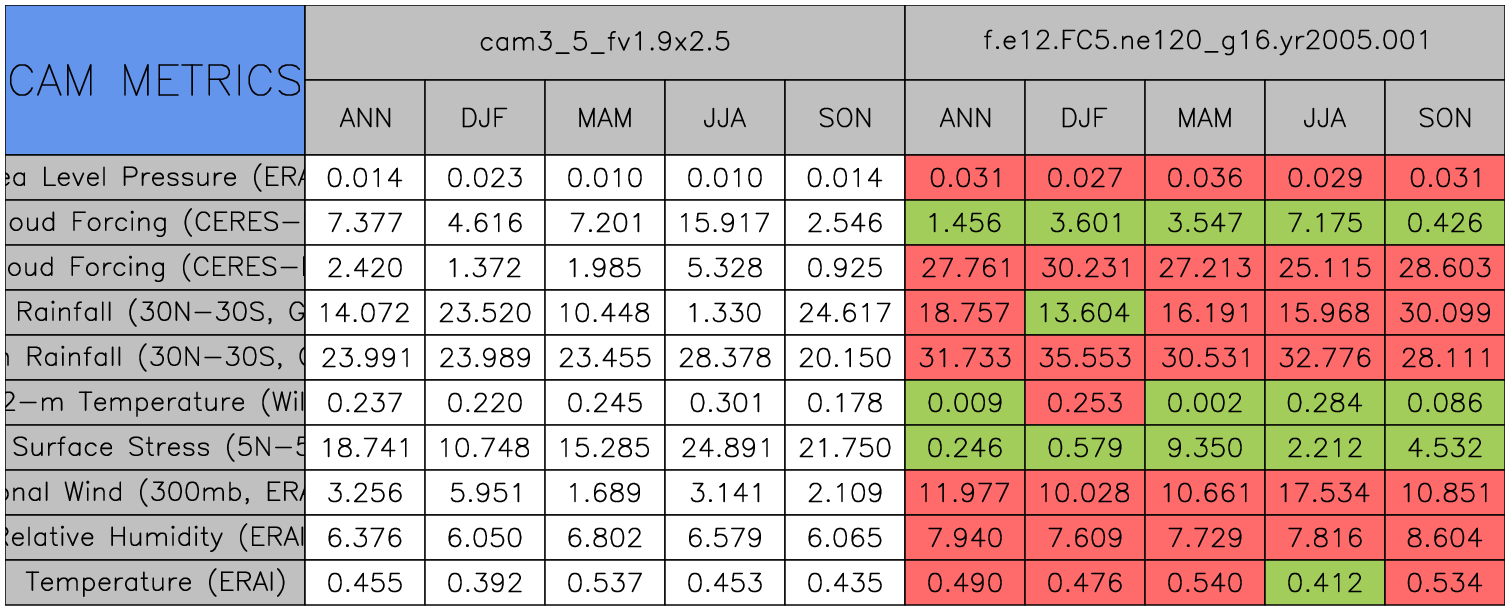Click the blue CAM METRICS title cell
This screenshot has width=1510, height=611.
(x=154, y=80)
